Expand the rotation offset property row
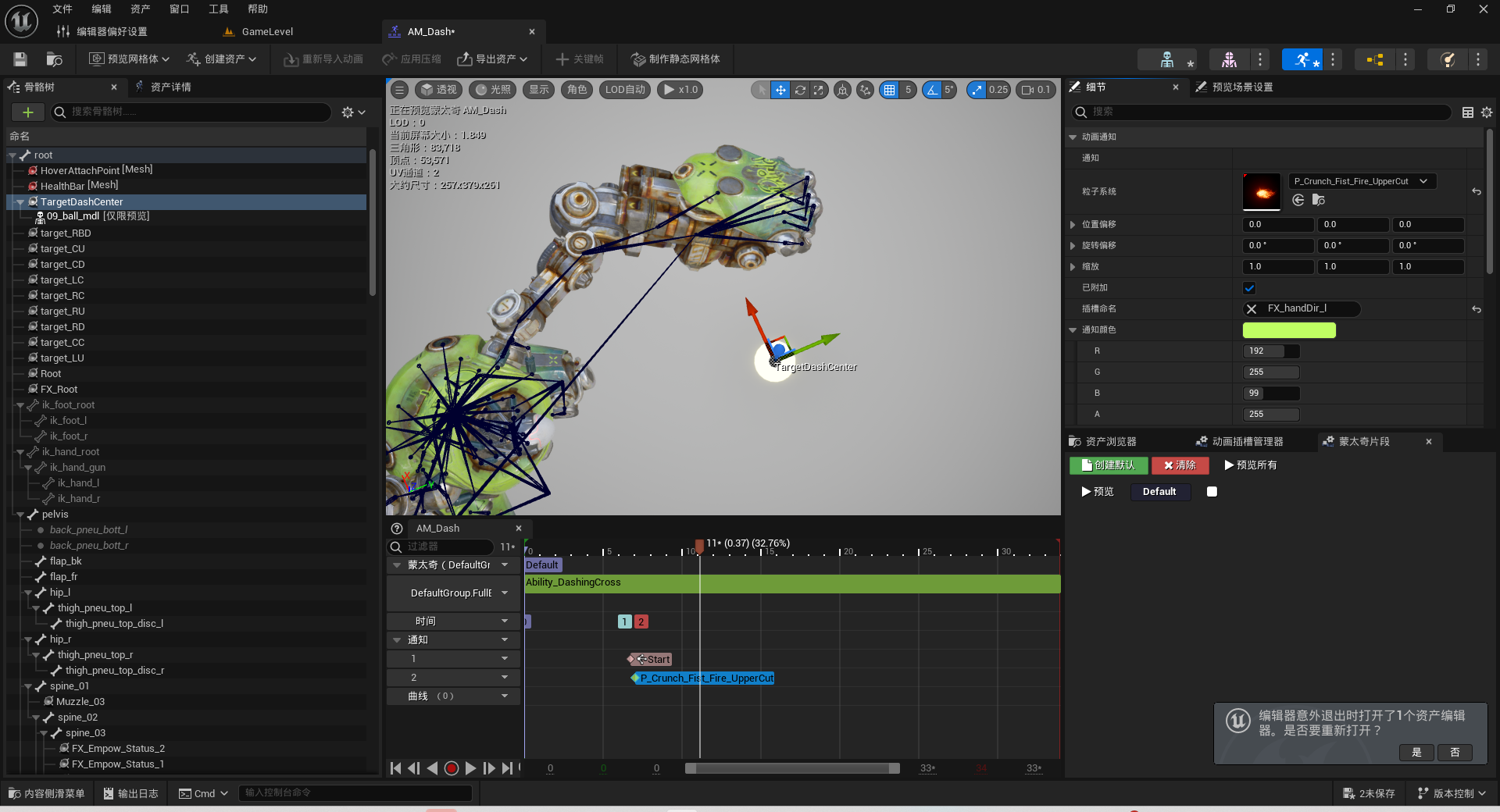Viewport: 1500px width, 812px height. 1073,246
